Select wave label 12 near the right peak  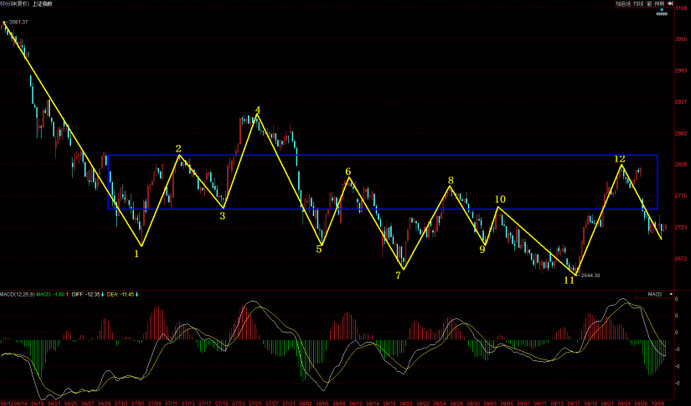tap(620, 158)
